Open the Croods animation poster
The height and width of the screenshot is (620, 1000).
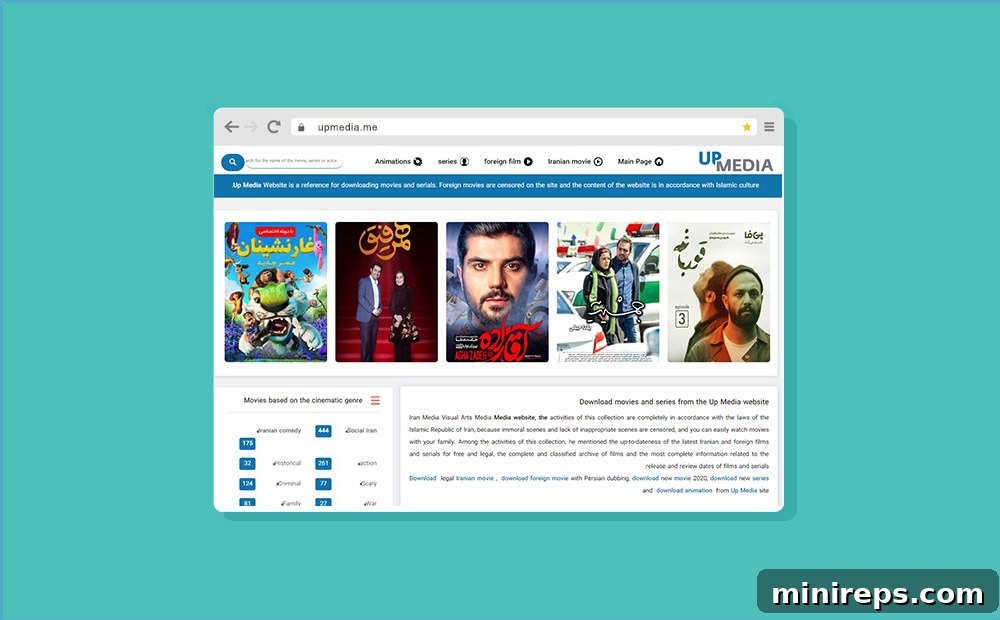pos(276,292)
